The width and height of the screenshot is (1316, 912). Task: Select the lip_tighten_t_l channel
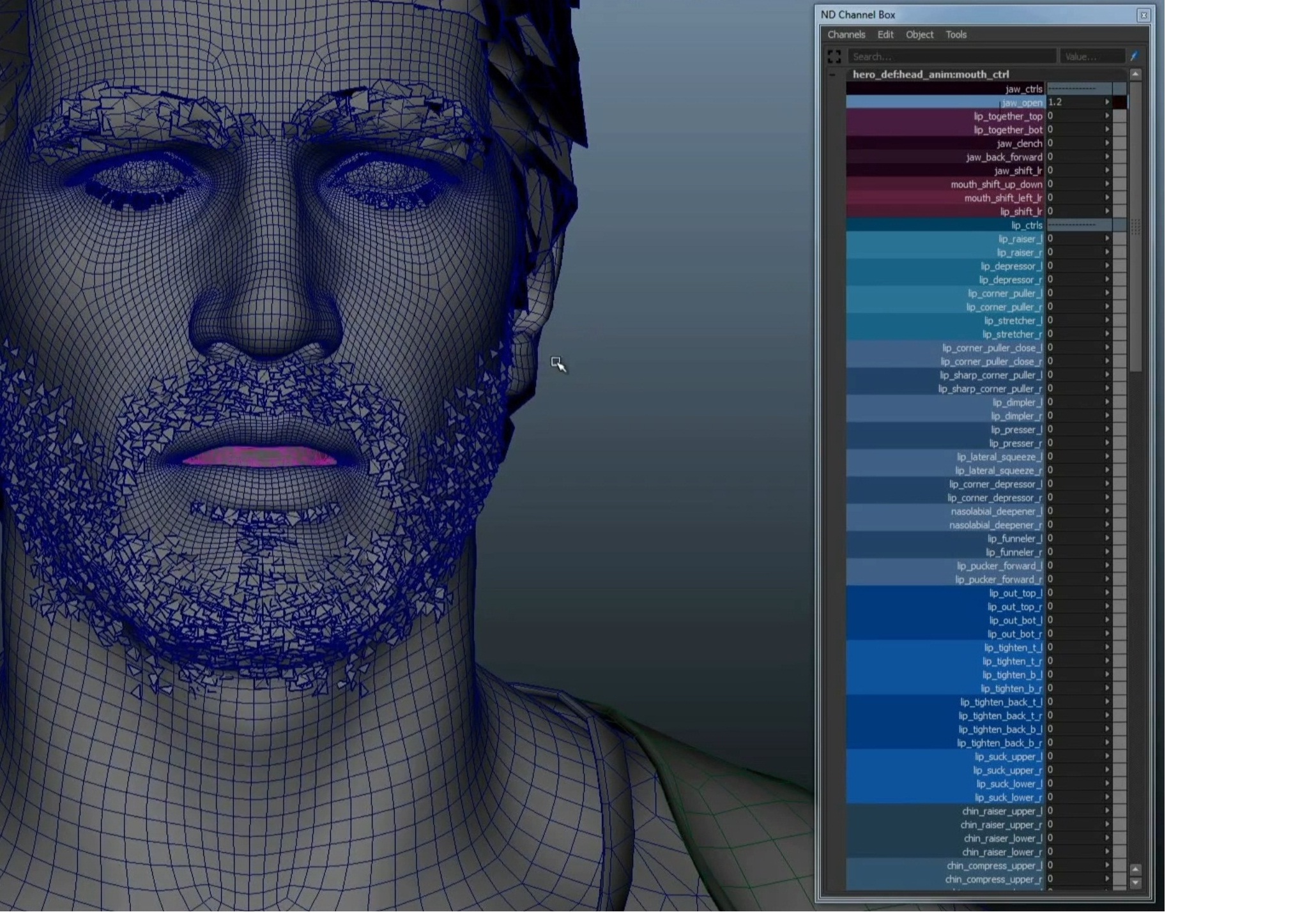coord(945,648)
